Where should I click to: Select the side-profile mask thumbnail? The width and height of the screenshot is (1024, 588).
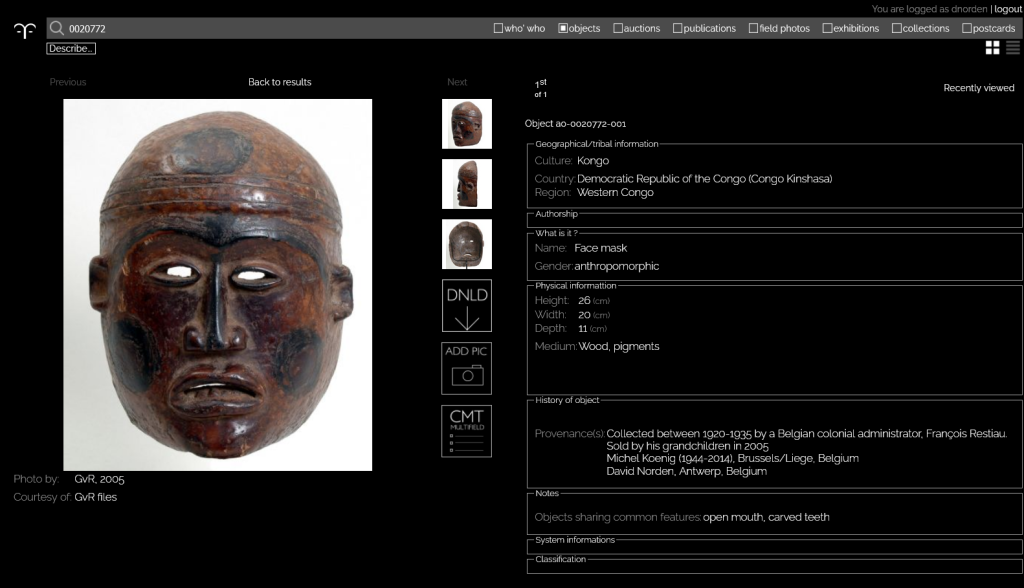(467, 184)
